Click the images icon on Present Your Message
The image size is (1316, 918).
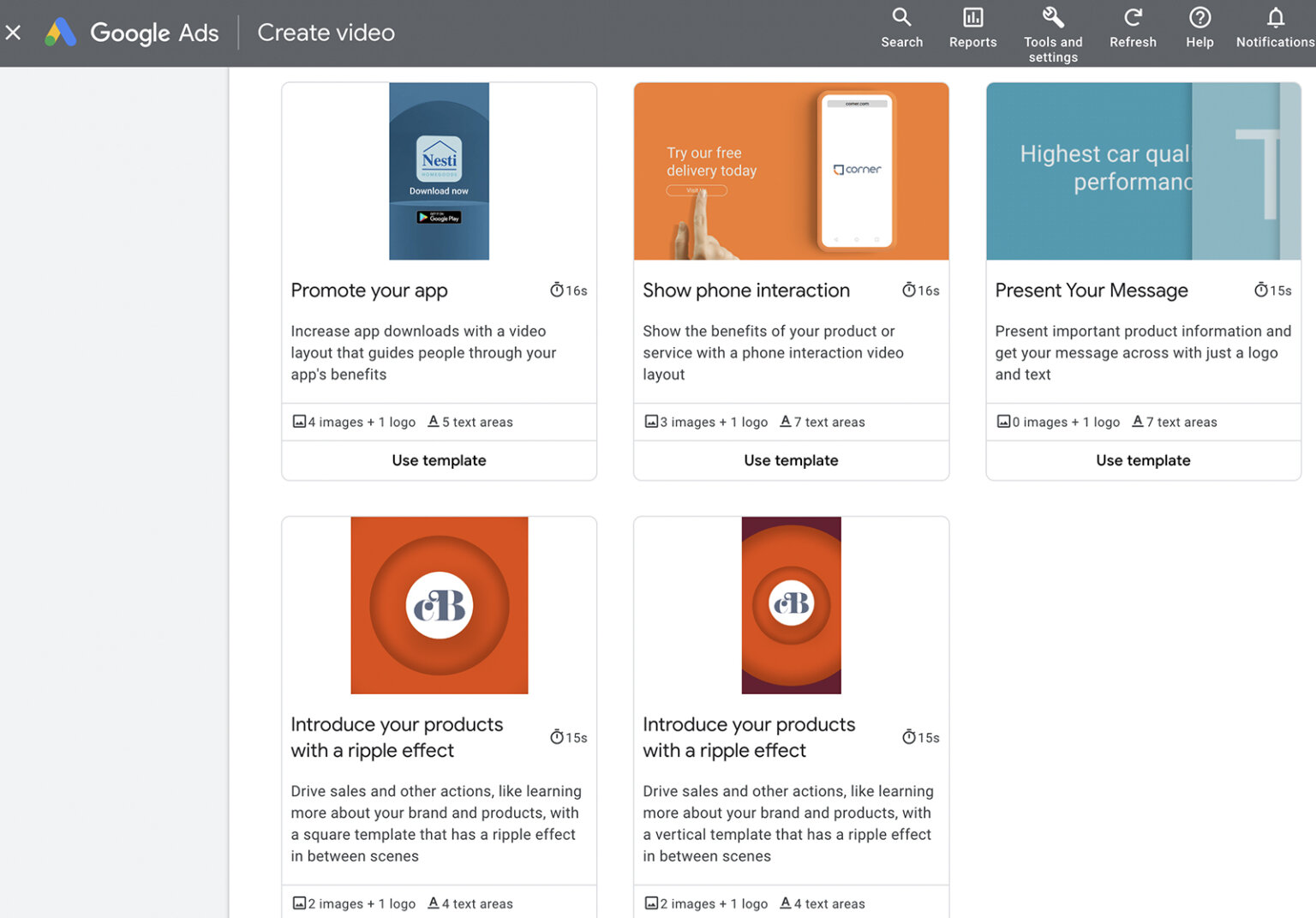pyautogui.click(x=1003, y=422)
